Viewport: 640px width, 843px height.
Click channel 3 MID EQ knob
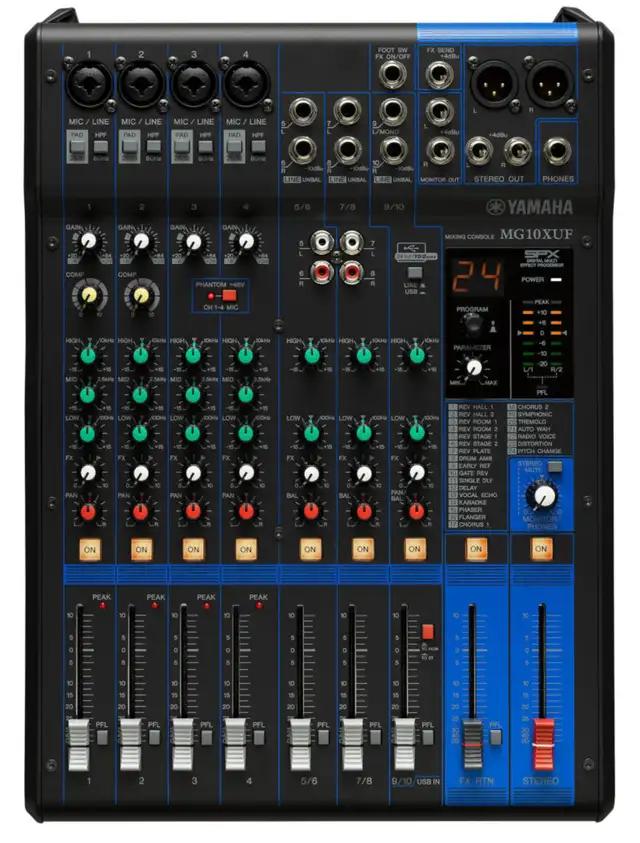tap(193, 395)
